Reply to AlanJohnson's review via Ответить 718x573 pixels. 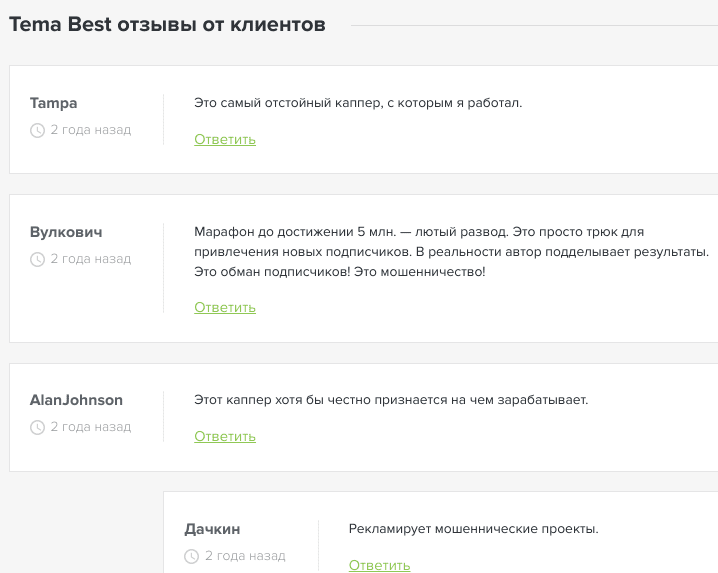(x=225, y=436)
